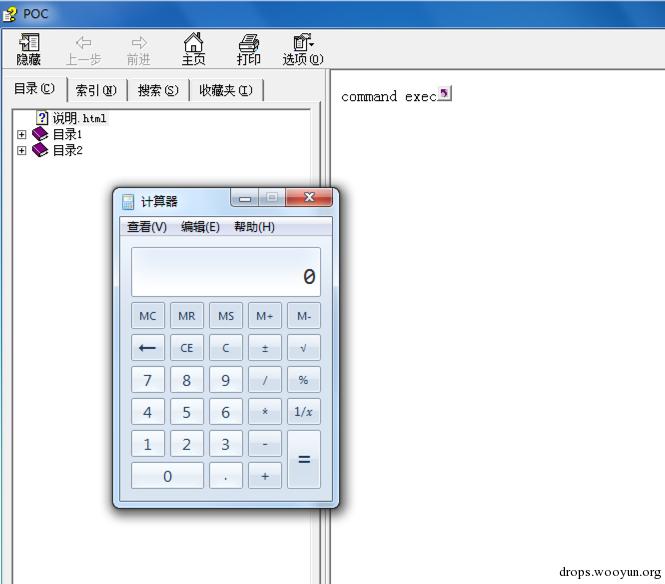
Task: Click digit 1 on the Calculator
Action: click(148, 444)
